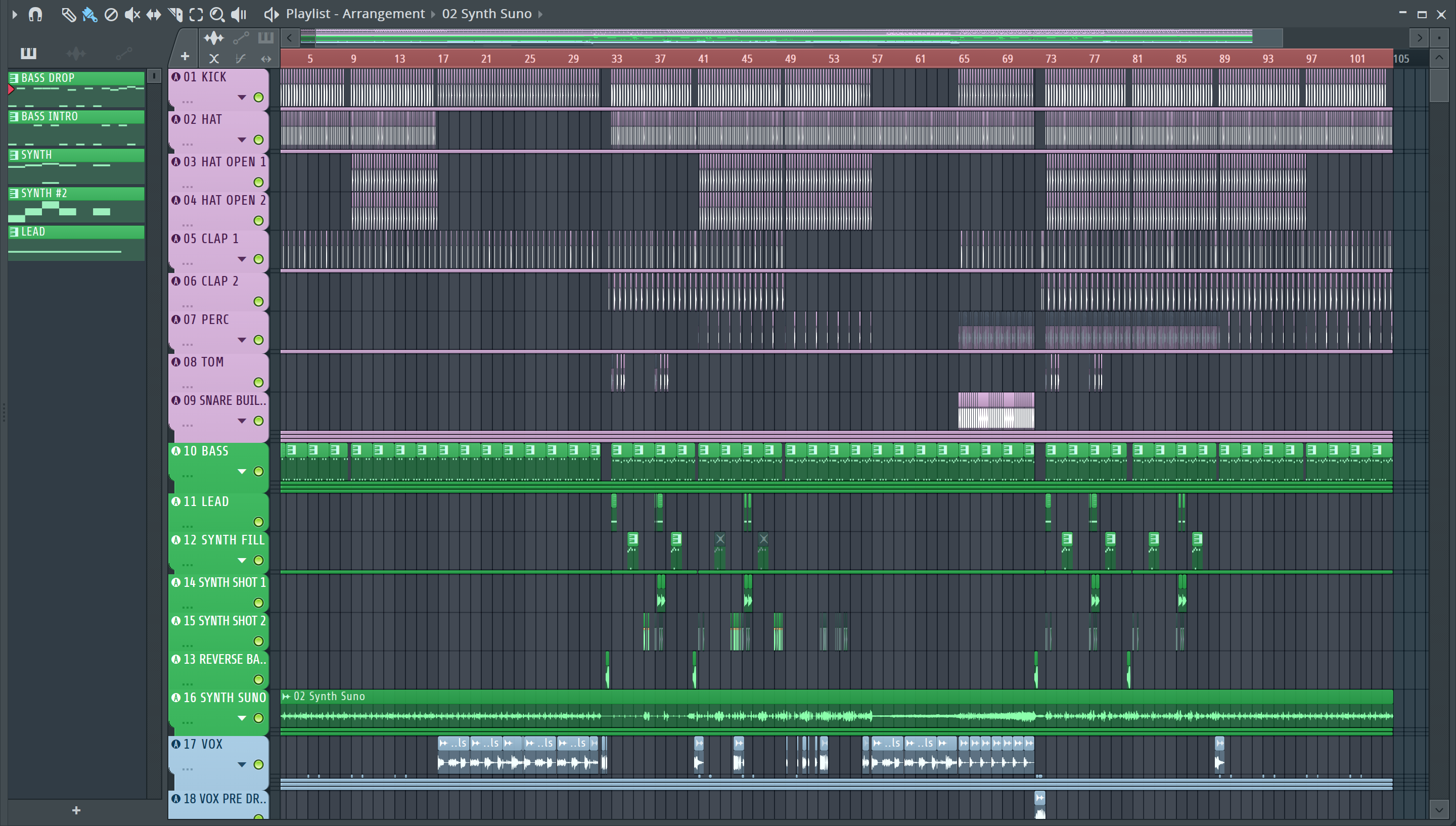The height and width of the screenshot is (826, 1456).
Task: Select the Playback speaker tool
Action: [239, 14]
